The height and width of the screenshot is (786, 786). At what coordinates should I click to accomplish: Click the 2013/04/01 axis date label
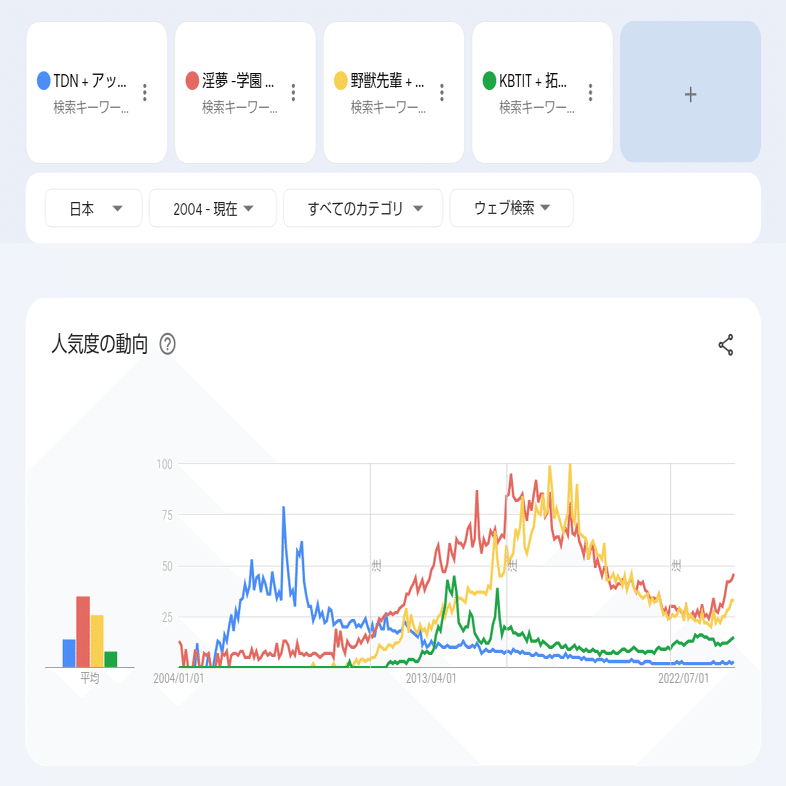point(431,678)
